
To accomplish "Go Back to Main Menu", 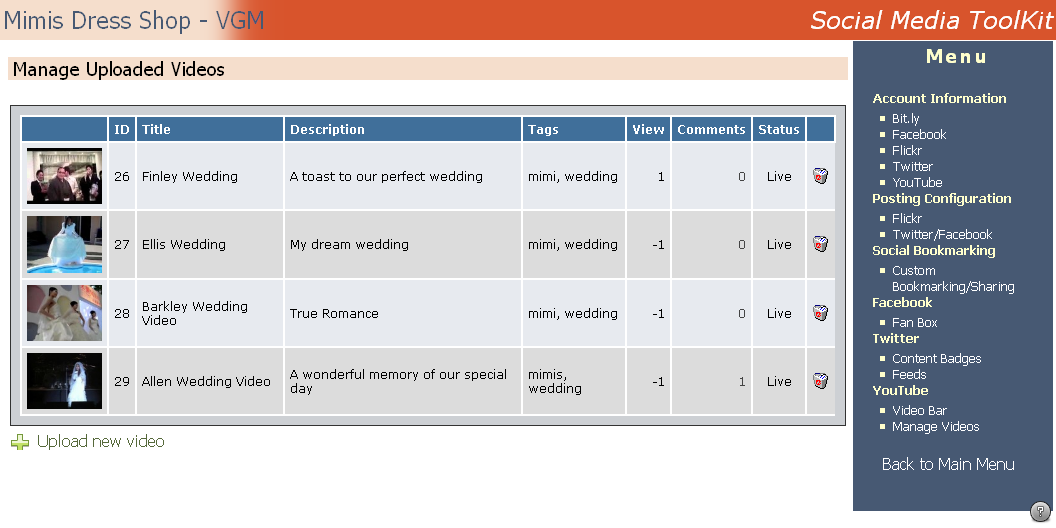I will click(947, 465).
